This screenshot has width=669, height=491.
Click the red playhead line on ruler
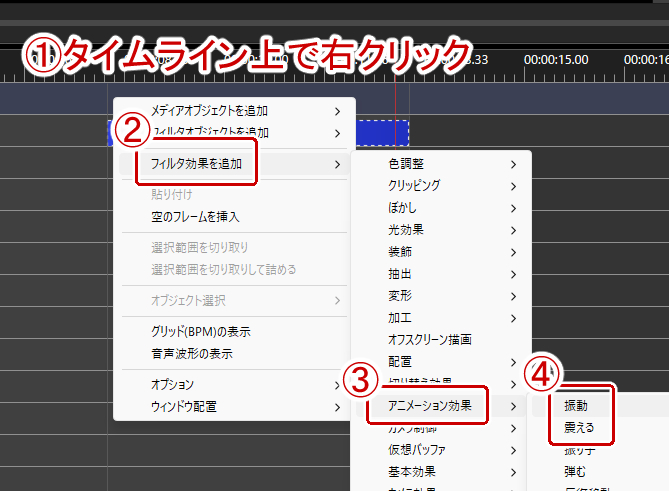tap(396, 78)
